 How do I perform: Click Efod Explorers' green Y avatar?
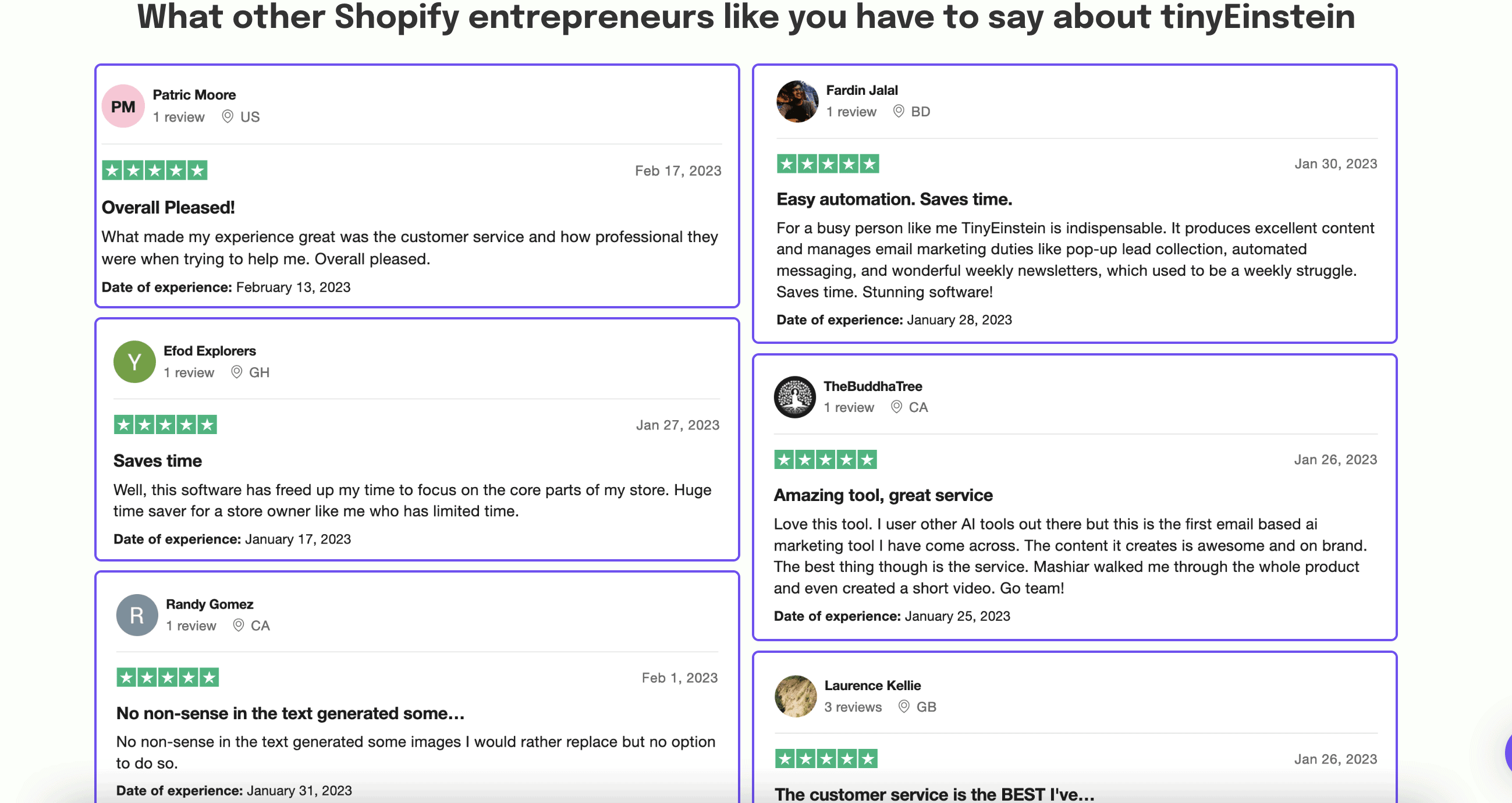pyautogui.click(x=134, y=361)
